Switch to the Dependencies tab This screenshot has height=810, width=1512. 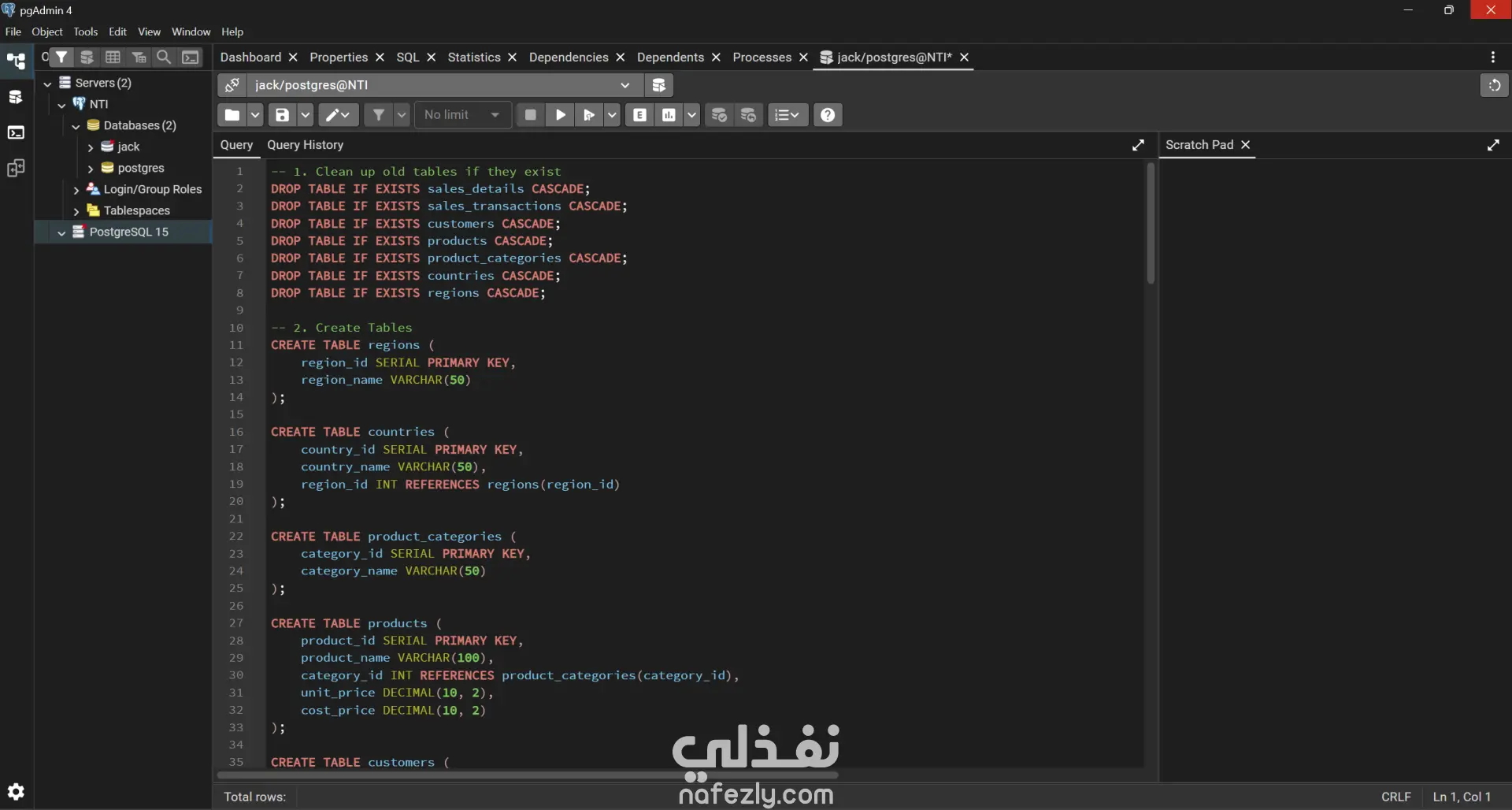click(569, 57)
